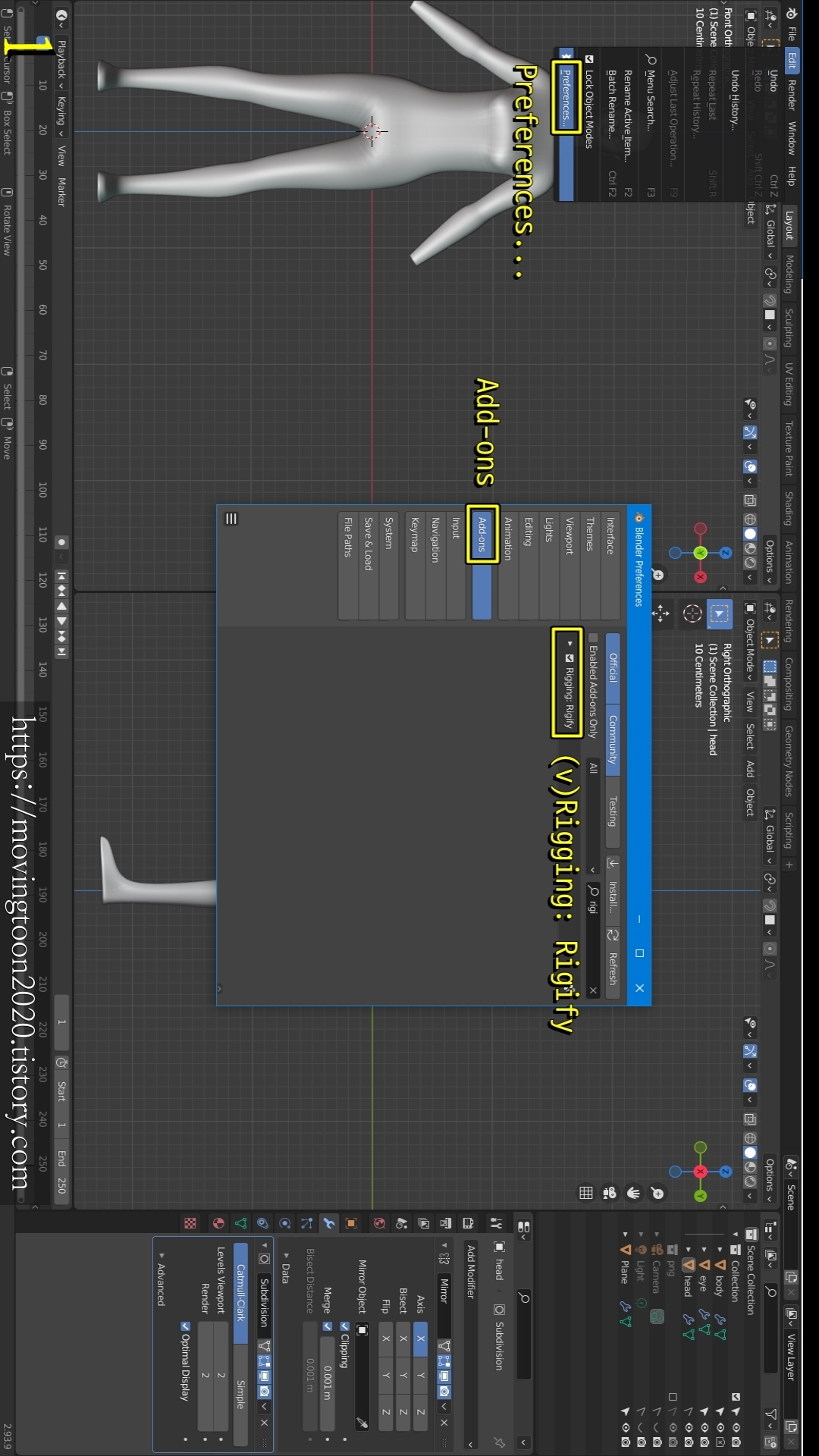Viewport: 819px width, 1456px height.
Task: Click the outliner filter funnel icon
Action: (770, 1414)
